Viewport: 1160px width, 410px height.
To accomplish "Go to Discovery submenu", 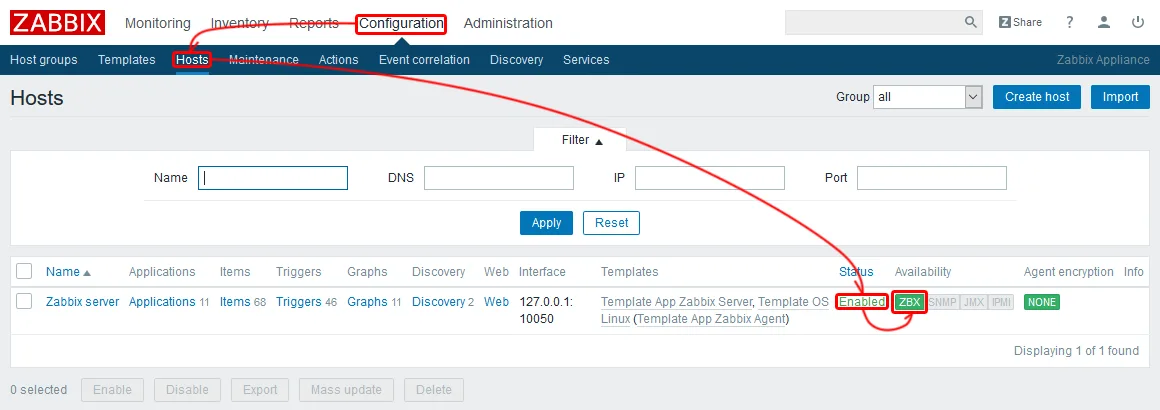I will coord(516,60).
